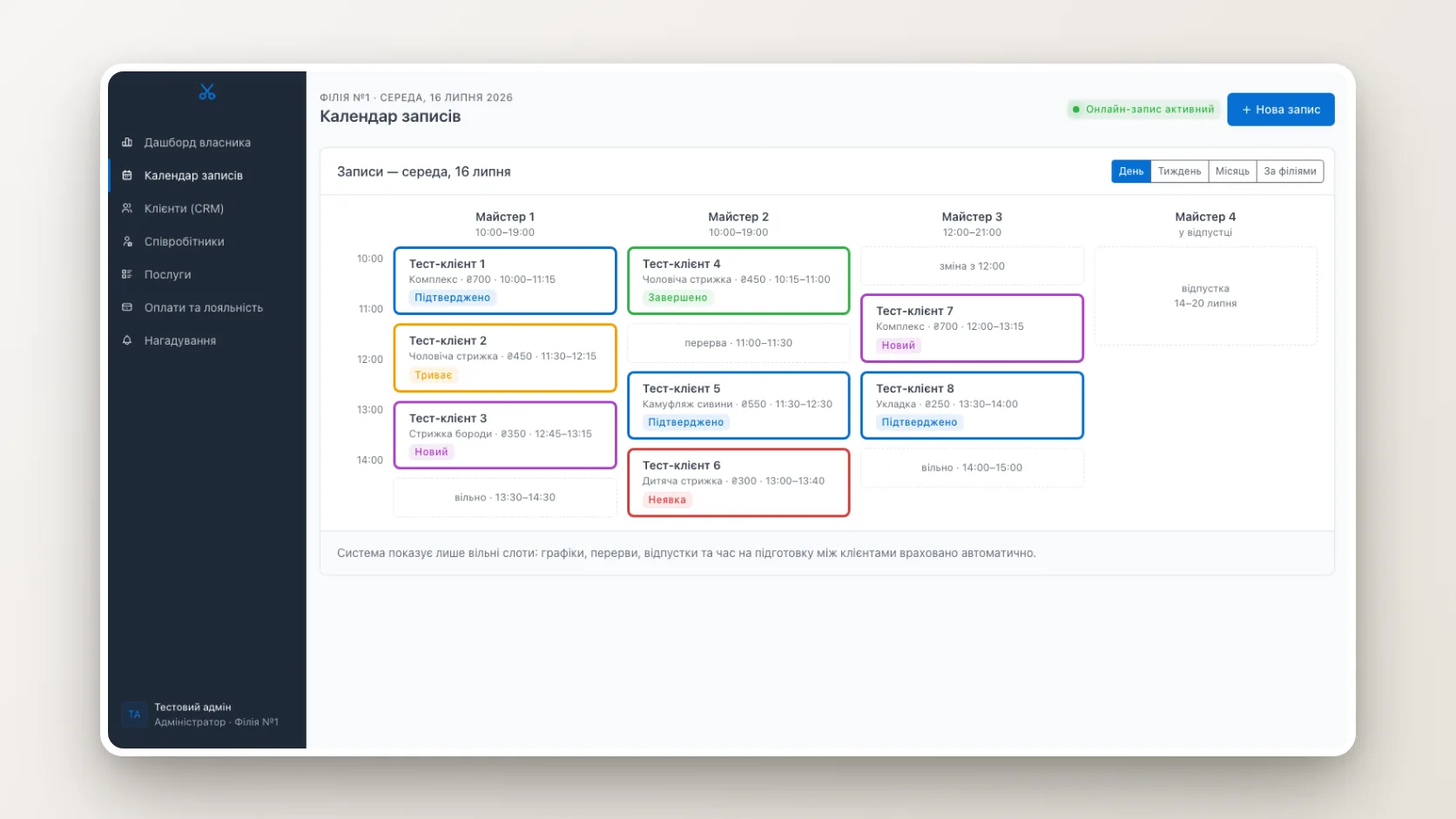Click the Дашборд власника chart icon
The width and height of the screenshot is (1456, 819).
pos(127,142)
